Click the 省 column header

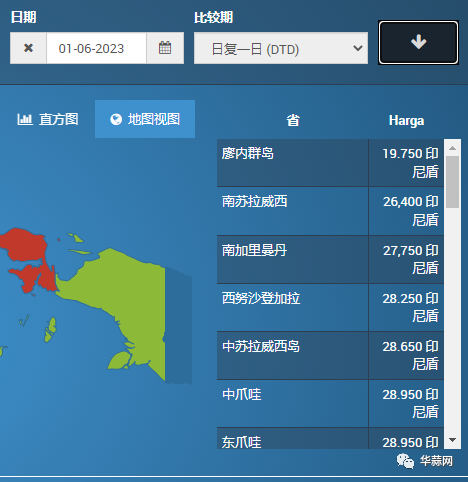(x=293, y=120)
